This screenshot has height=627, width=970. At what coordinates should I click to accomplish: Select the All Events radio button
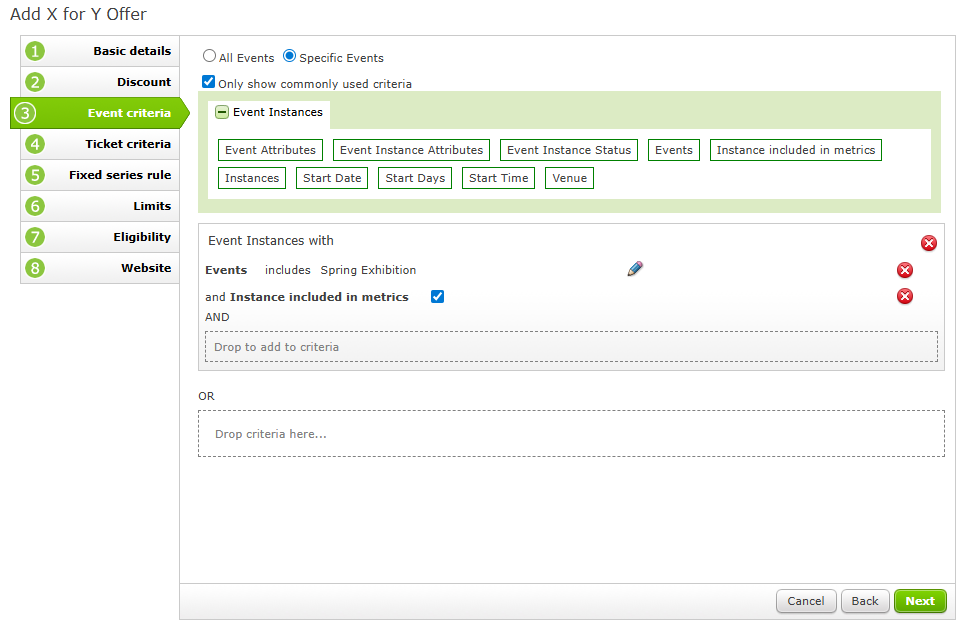click(x=210, y=56)
